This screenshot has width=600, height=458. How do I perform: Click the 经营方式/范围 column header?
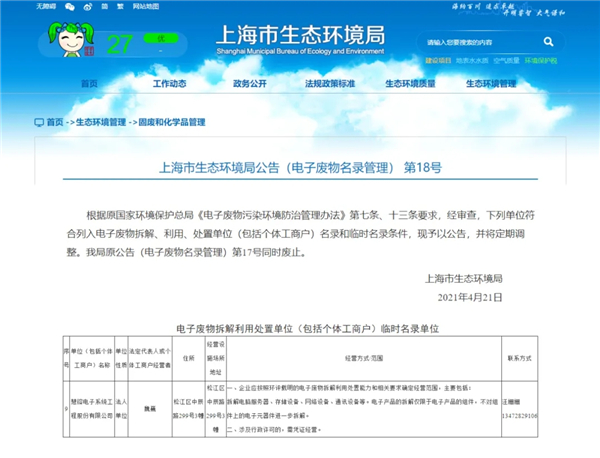364,359
